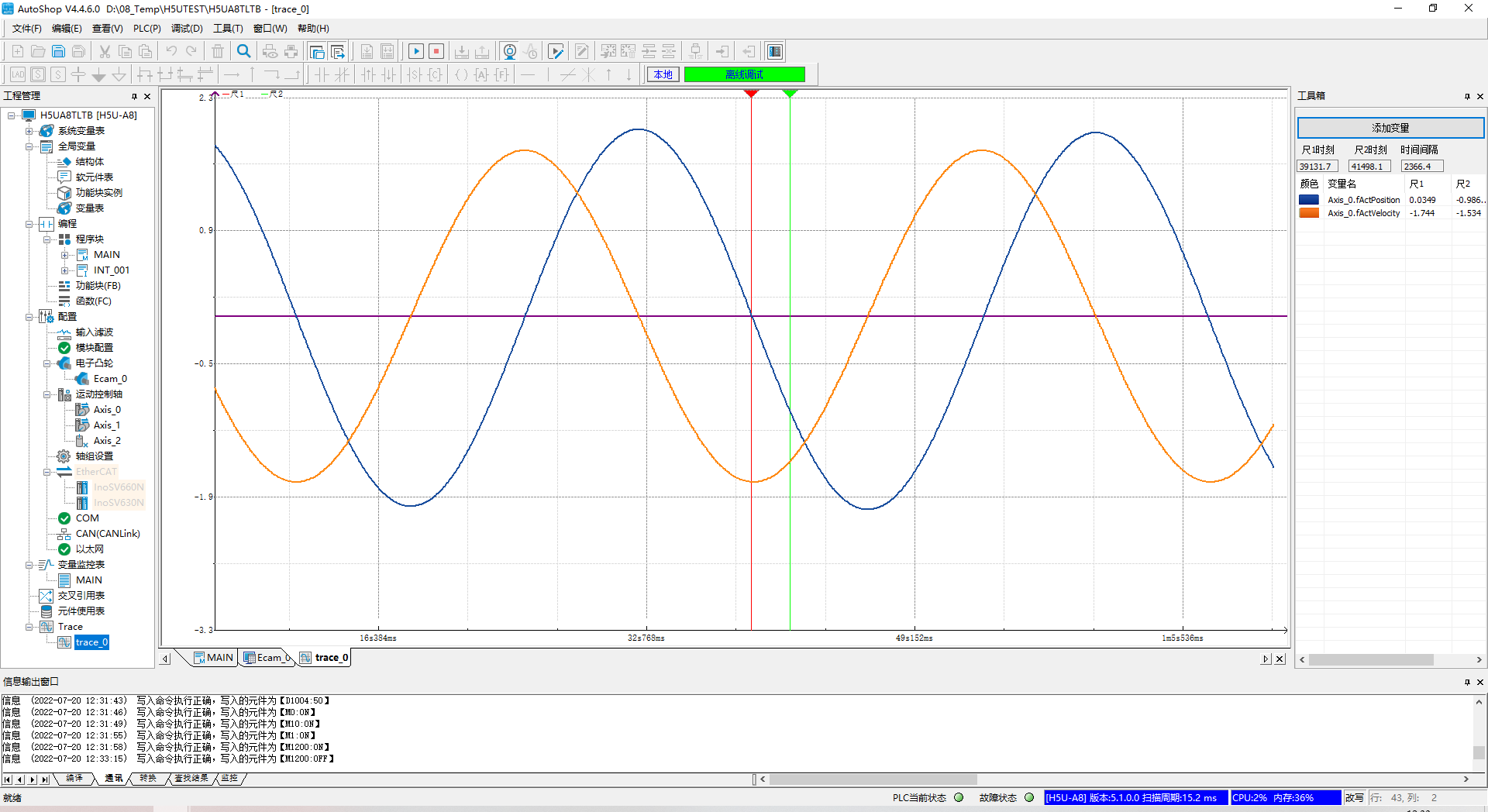Image resolution: width=1488 pixels, height=812 pixels.
Task: Switch to the MAIN editor tab
Action: (213, 658)
